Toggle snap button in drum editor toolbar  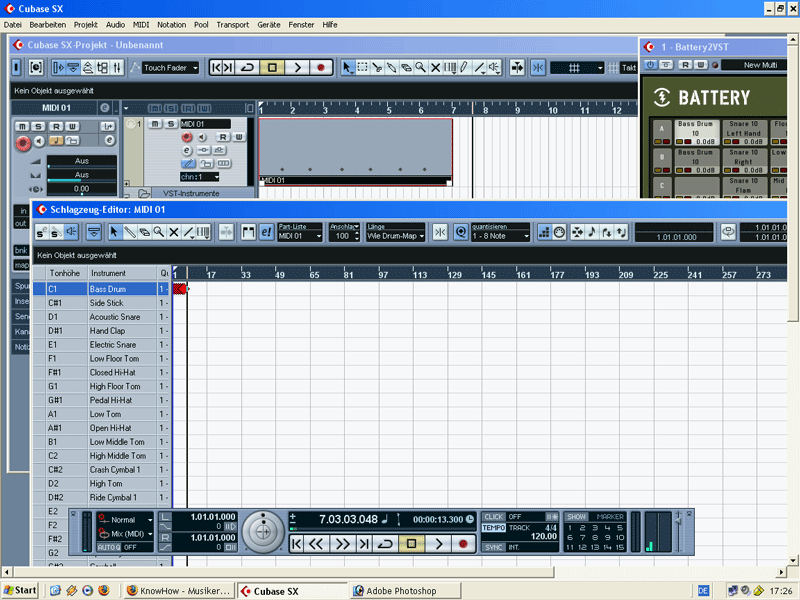coord(440,233)
